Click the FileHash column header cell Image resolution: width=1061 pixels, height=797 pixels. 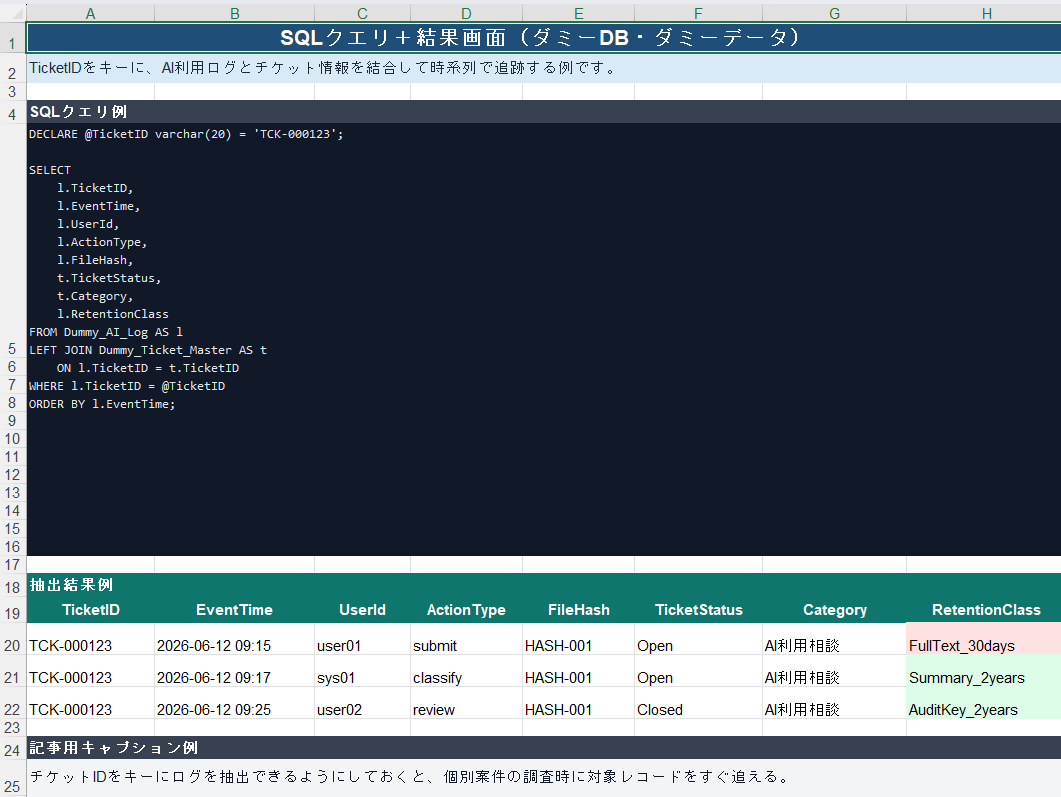coord(579,610)
